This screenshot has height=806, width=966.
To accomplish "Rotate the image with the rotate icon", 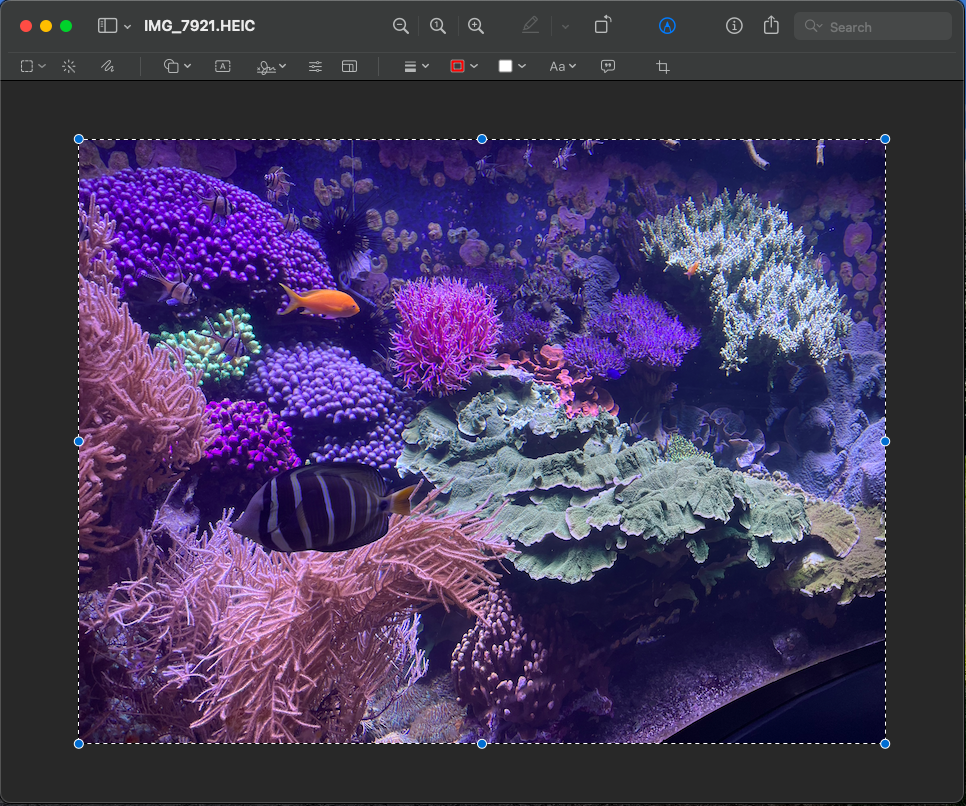I will 602,26.
